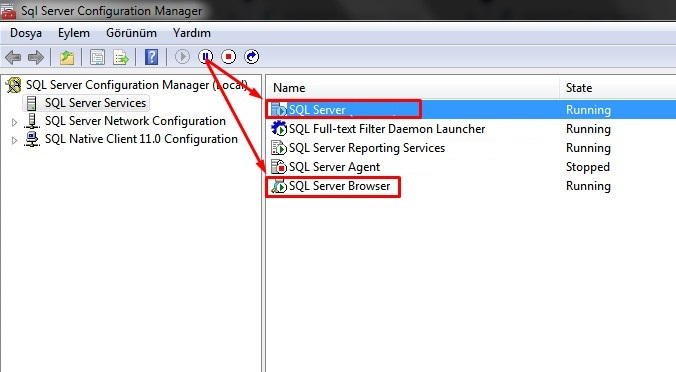Select SQL Server Network Configuration label
676x372 pixels.
coord(135,121)
